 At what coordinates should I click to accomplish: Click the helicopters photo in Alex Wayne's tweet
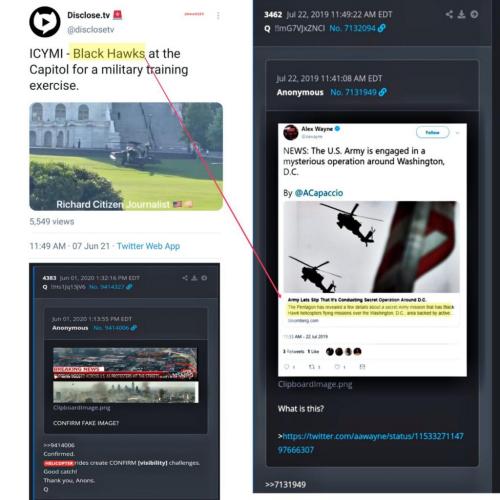(x=371, y=247)
